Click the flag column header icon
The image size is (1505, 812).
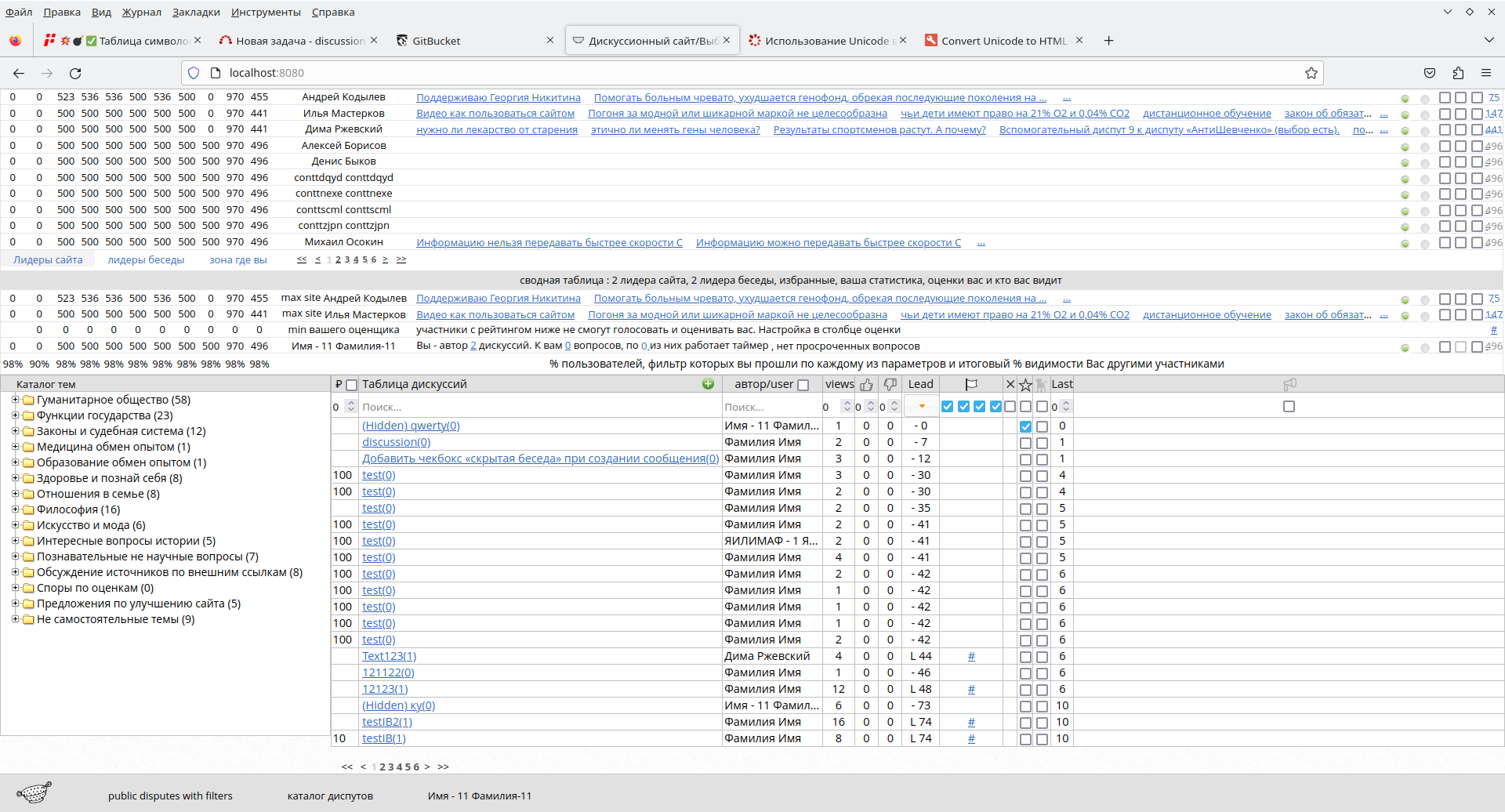pos(971,384)
